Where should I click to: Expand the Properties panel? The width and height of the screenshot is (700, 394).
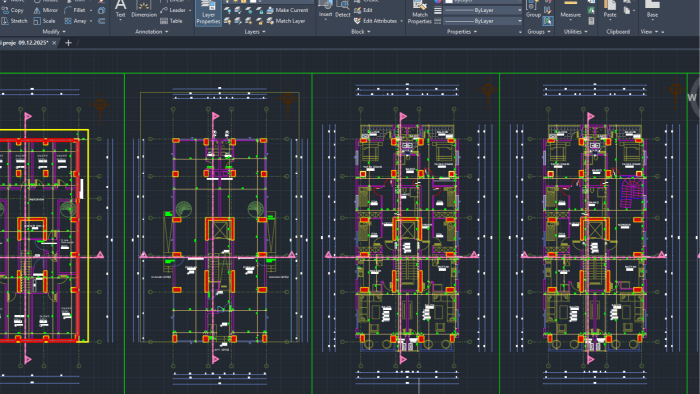point(462,32)
